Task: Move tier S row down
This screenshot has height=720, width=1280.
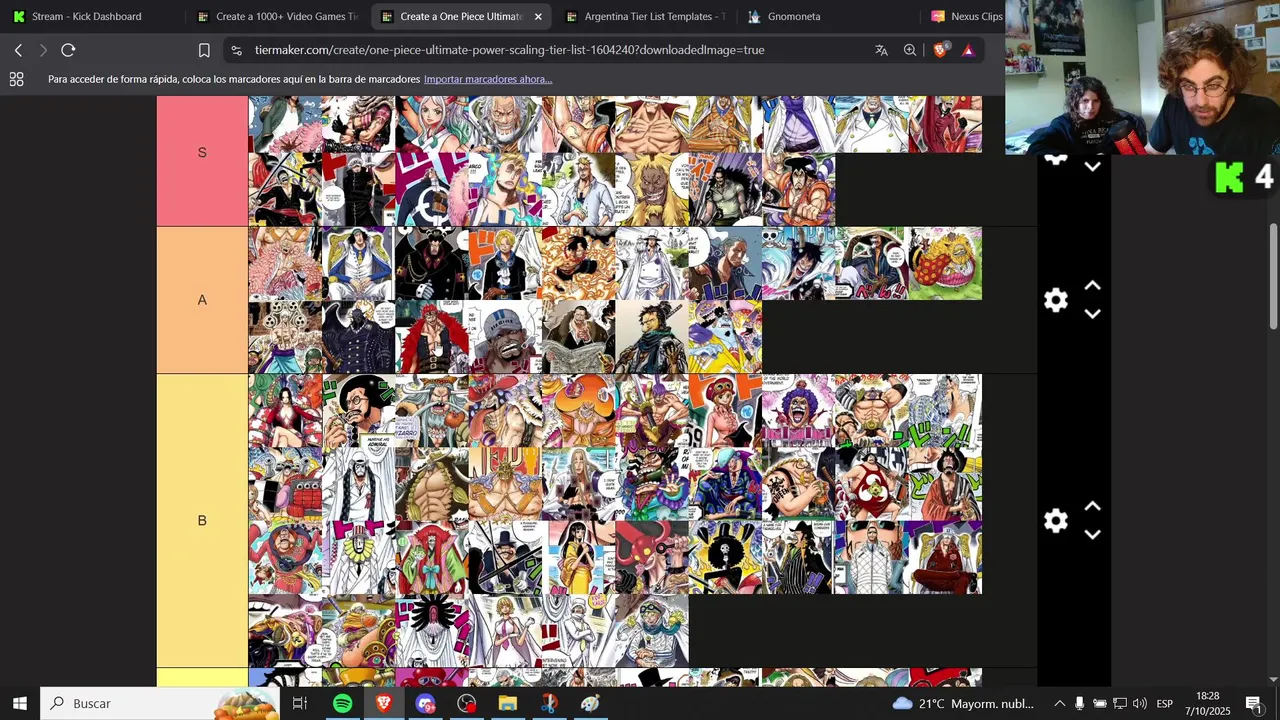Action: [x=1093, y=167]
